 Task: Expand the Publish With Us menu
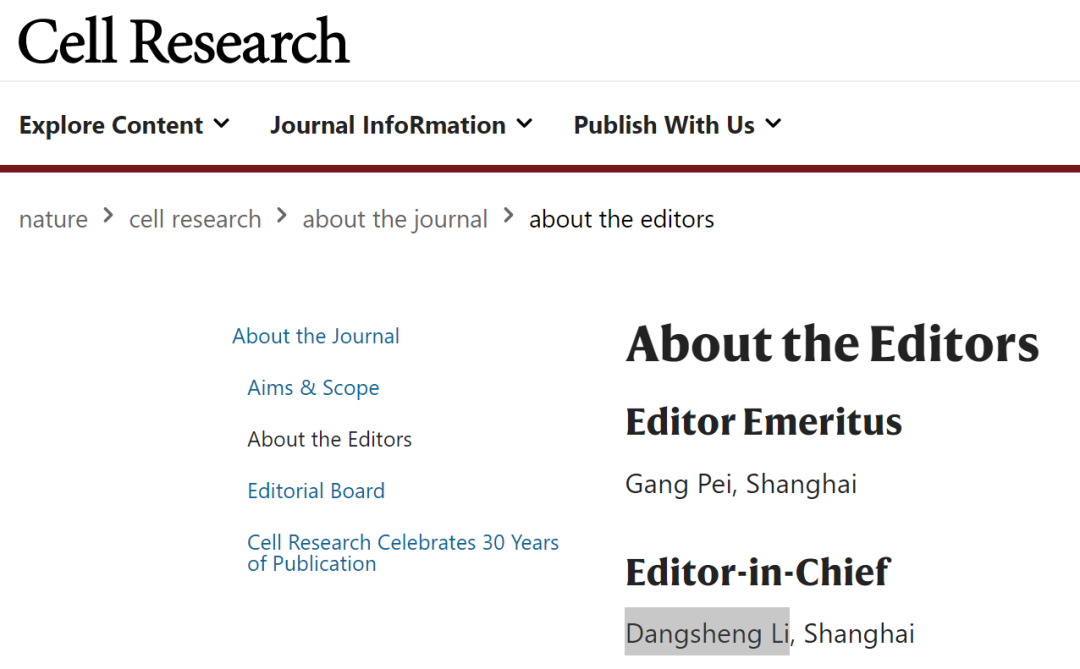tap(677, 125)
